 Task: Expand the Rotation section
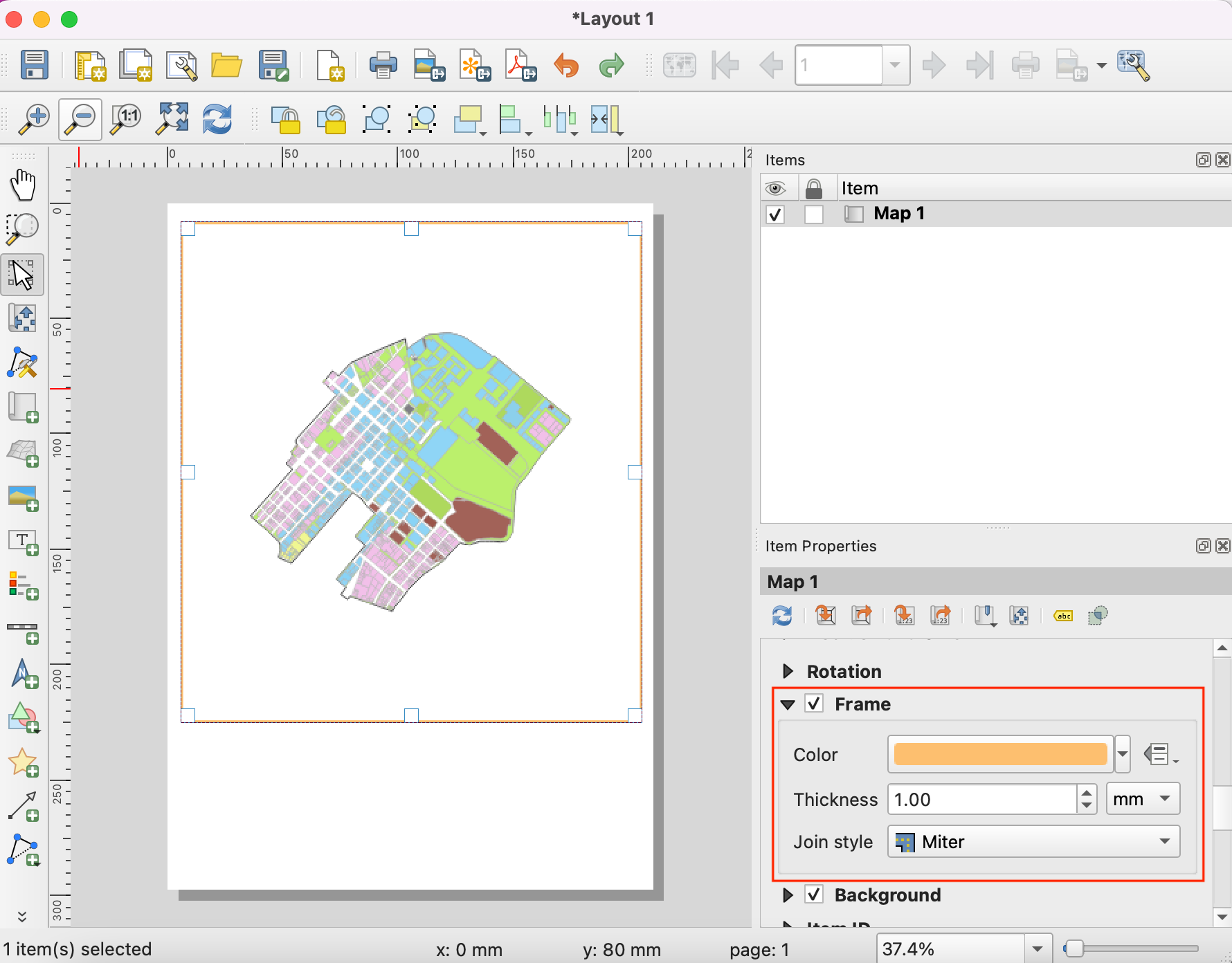788,672
